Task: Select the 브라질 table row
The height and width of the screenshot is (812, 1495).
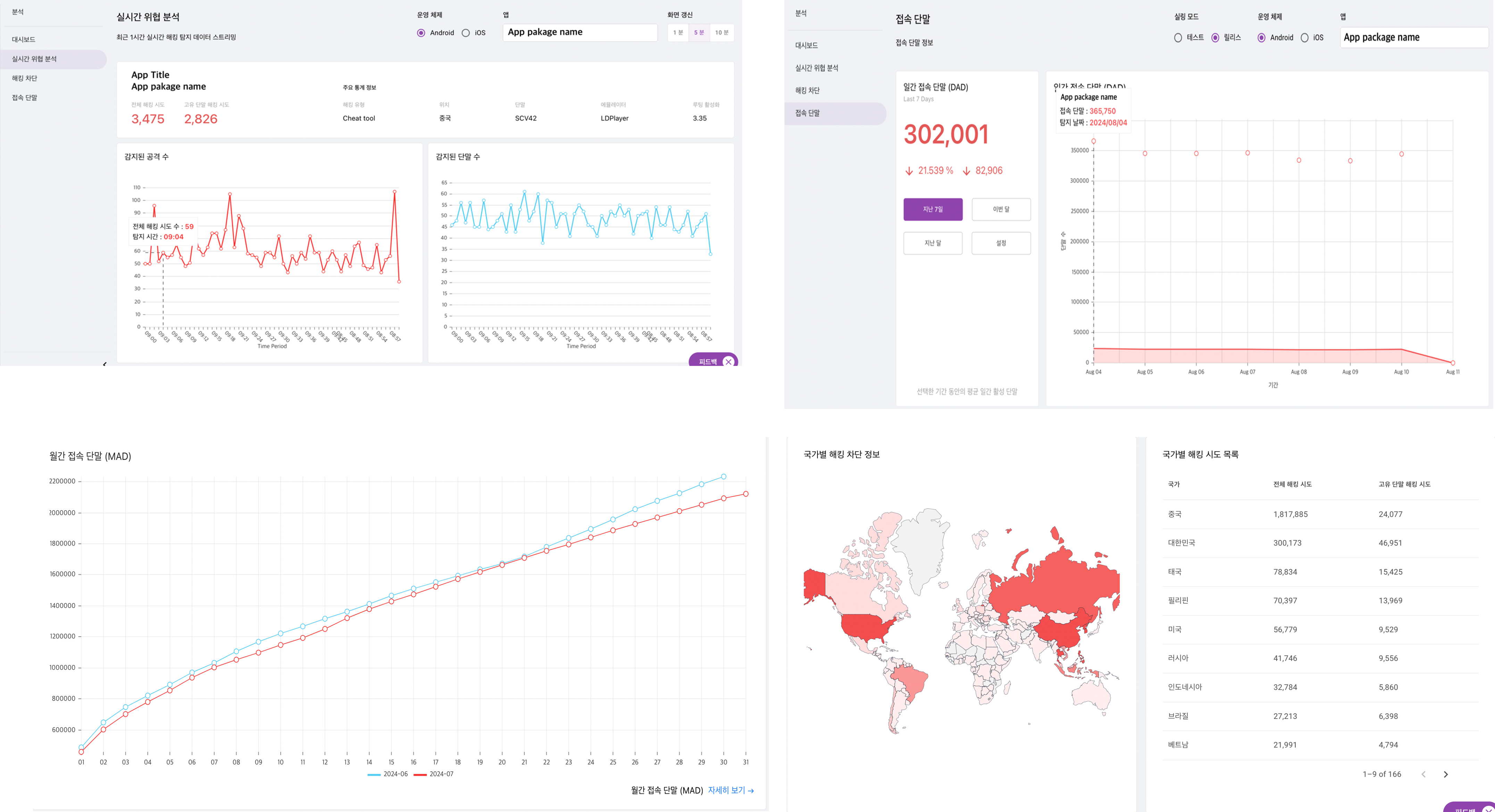Action: 1320,716
